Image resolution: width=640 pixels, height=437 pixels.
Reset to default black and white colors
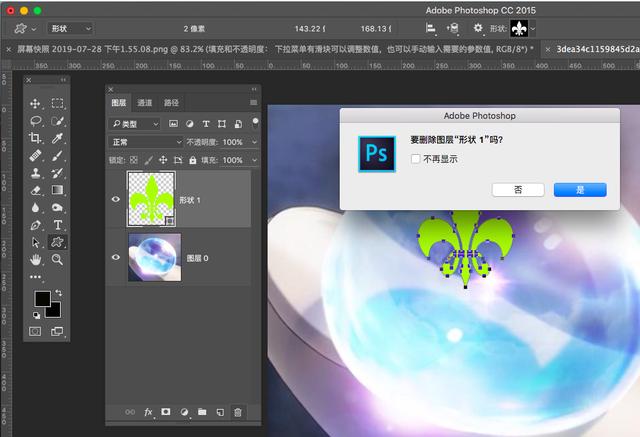point(36,315)
